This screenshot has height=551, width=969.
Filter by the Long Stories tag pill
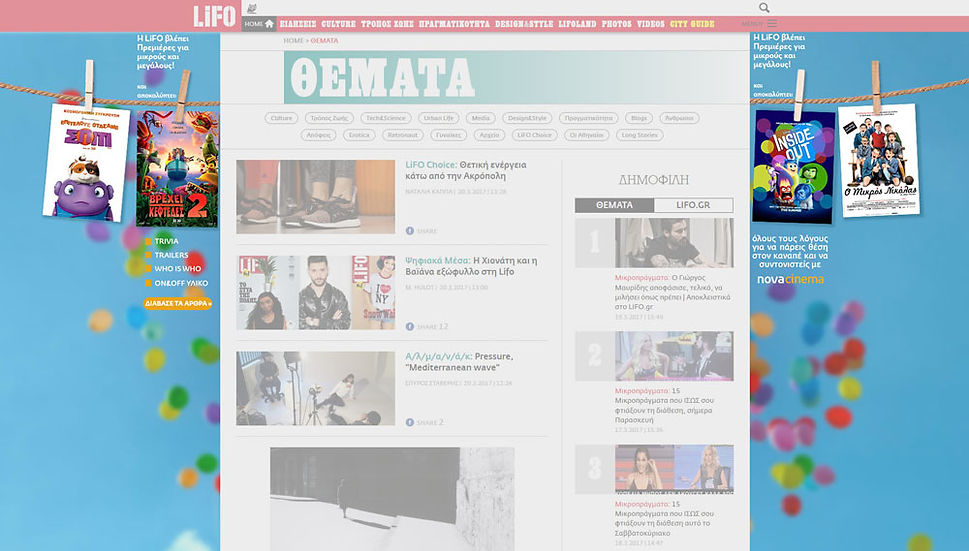640,135
